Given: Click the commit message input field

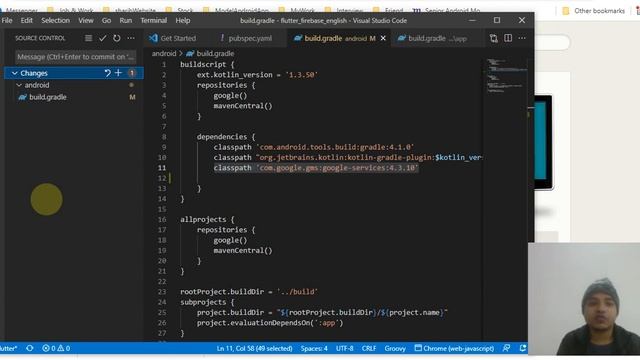Looking at the screenshot, I should point(76,57).
